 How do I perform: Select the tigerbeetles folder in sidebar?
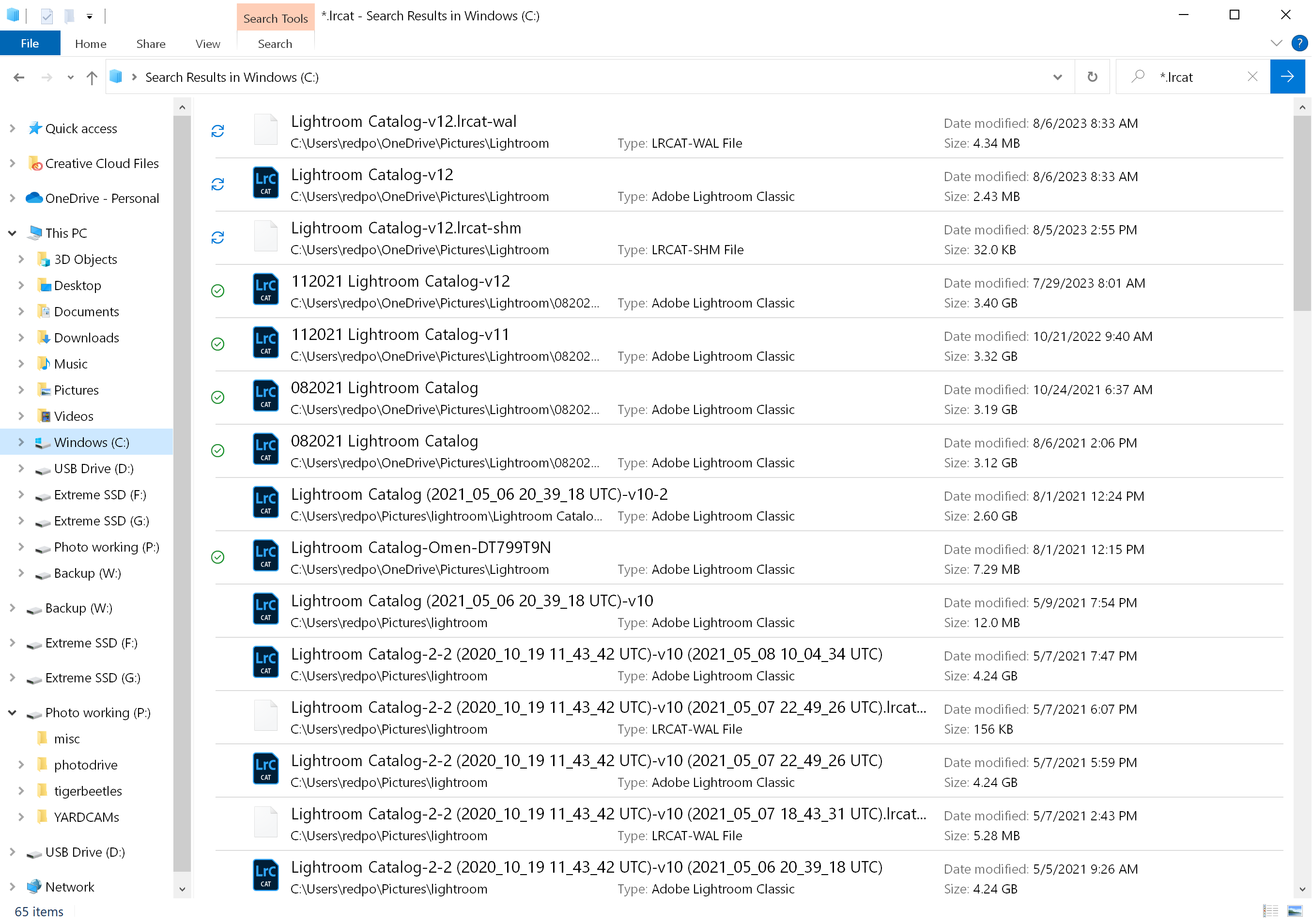(x=88, y=791)
